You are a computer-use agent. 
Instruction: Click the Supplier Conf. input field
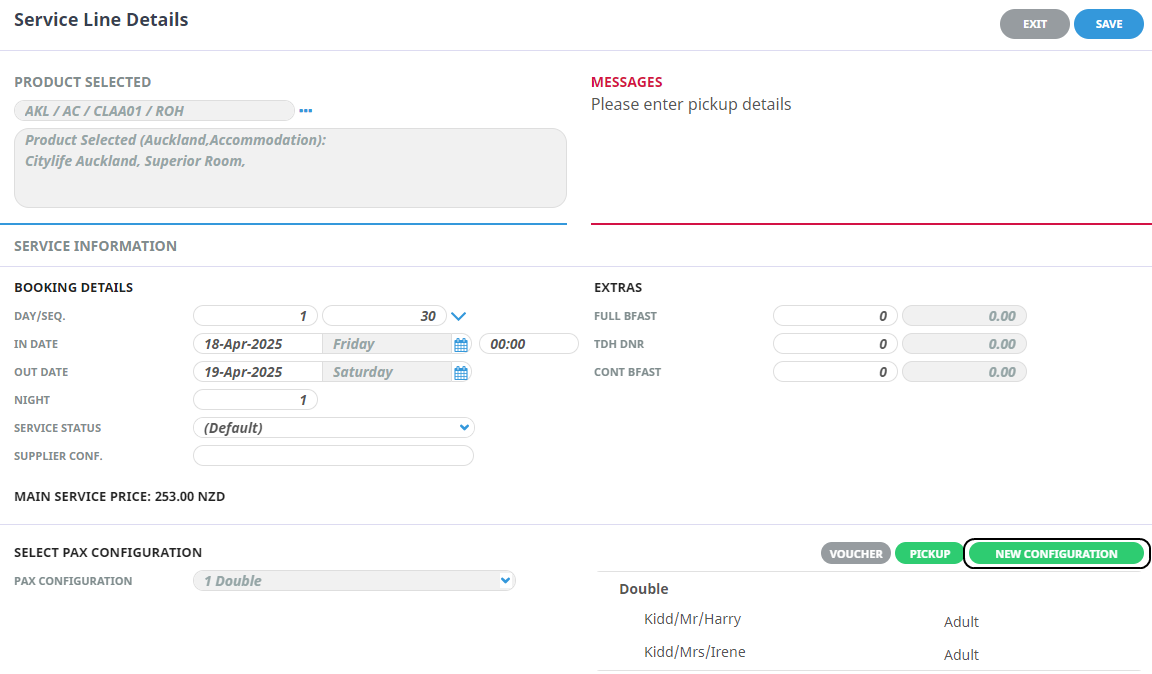coord(333,456)
